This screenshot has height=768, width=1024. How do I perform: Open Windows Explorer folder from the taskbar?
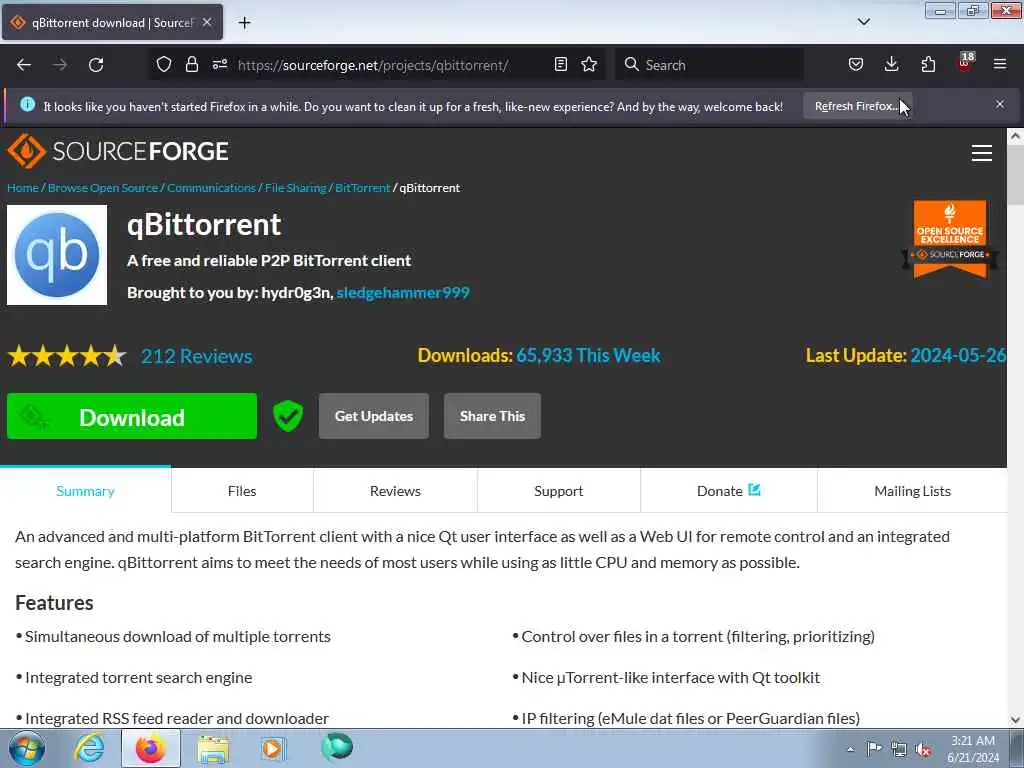coord(213,749)
